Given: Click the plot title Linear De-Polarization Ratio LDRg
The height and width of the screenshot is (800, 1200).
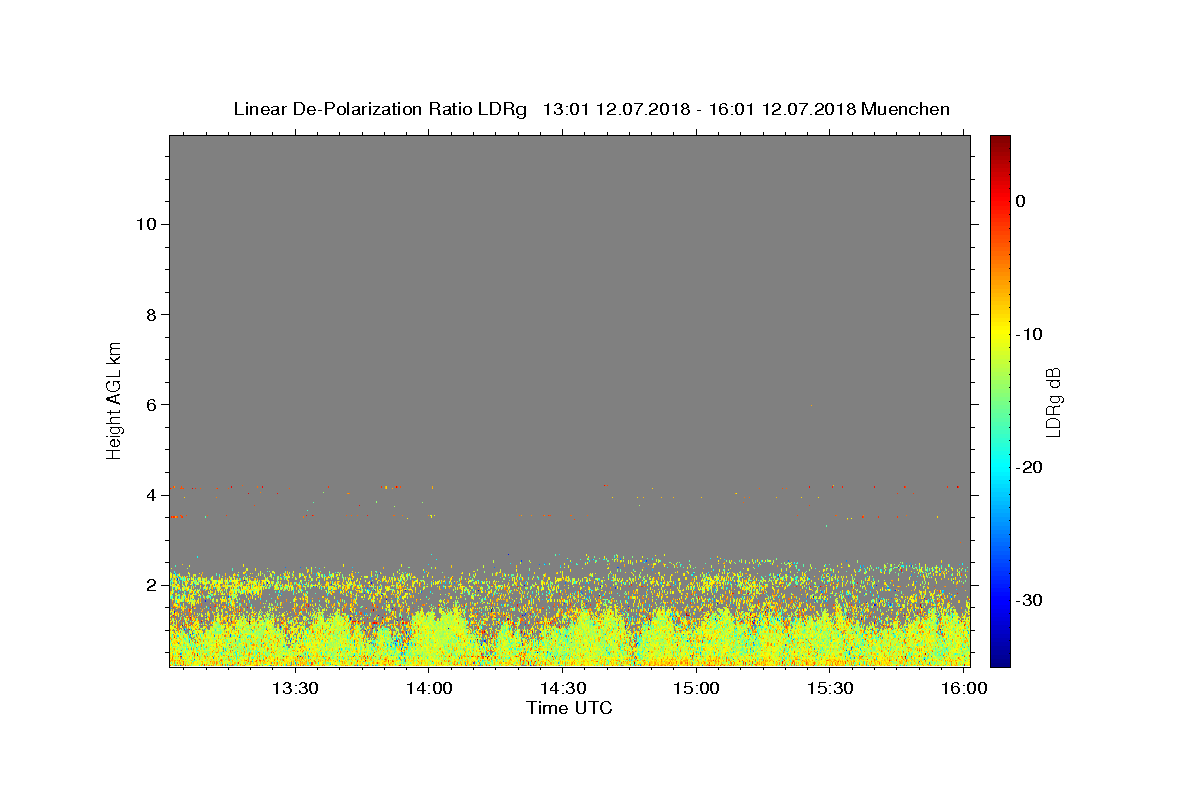Looking at the screenshot, I should 379,109.
